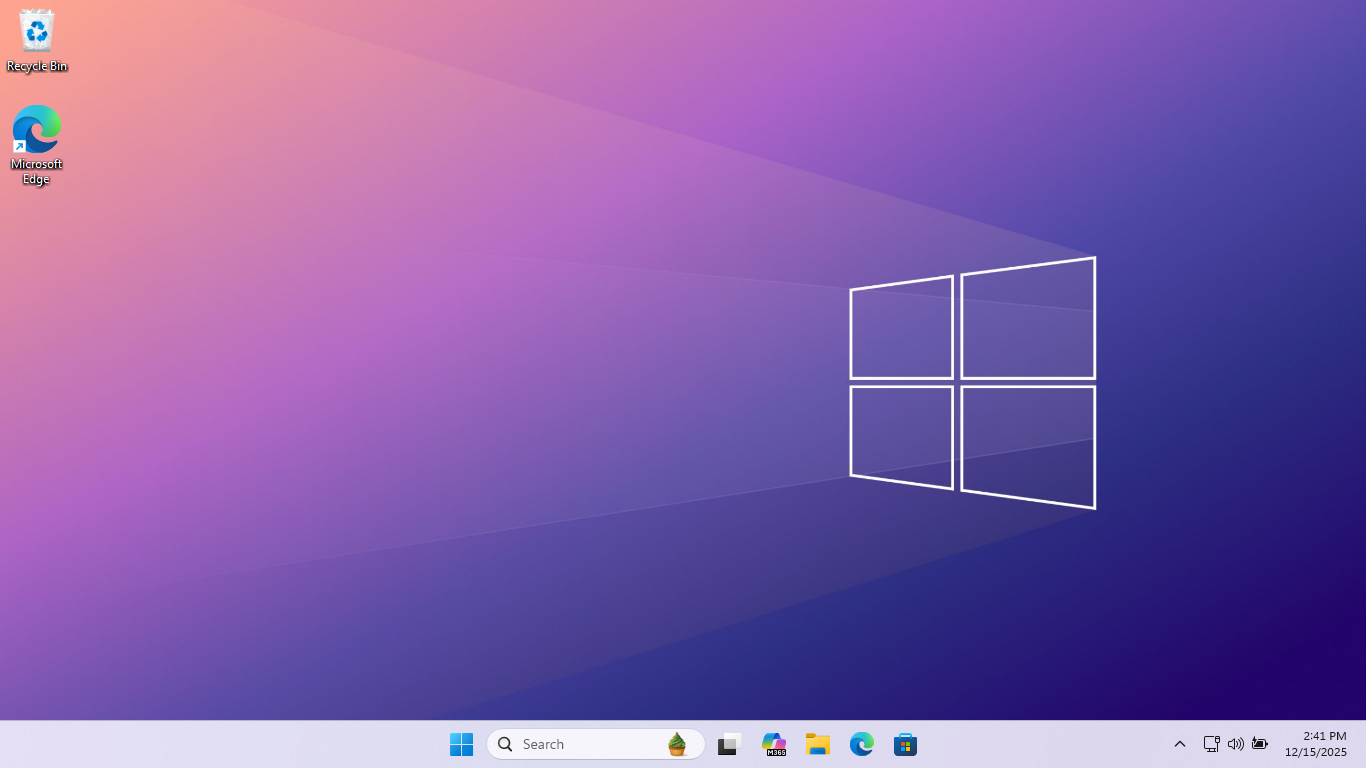Click the Recycle Bin text label
This screenshot has width=1366, height=768.
tap(37, 66)
